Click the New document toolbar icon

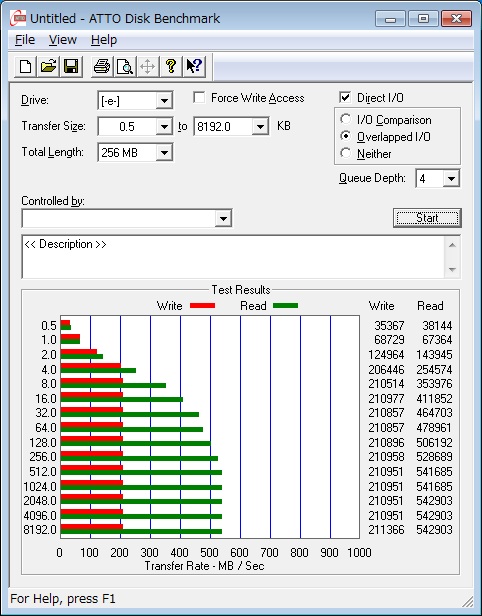(x=26, y=66)
